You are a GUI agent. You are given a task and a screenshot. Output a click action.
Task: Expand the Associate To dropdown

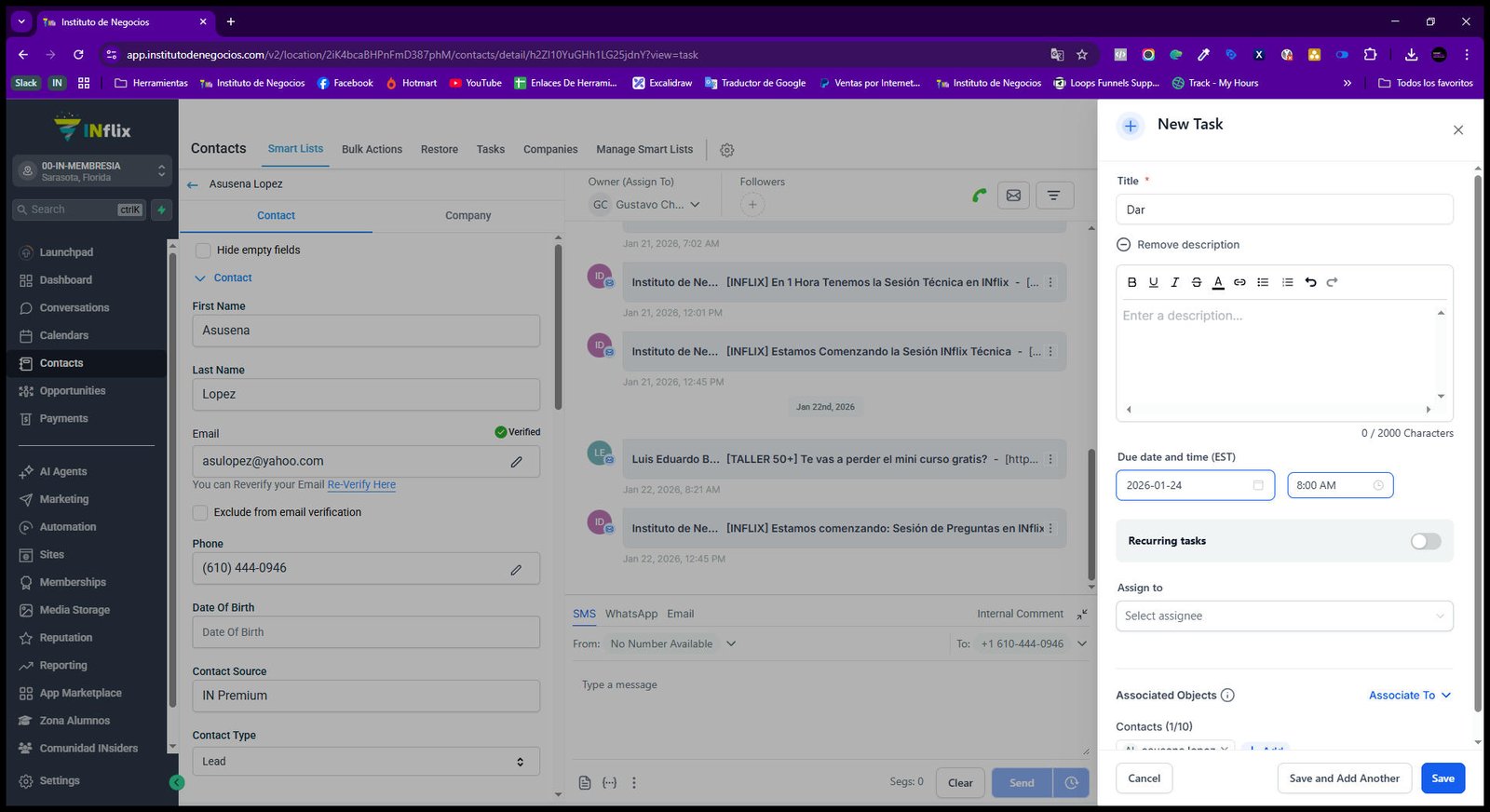click(1410, 696)
